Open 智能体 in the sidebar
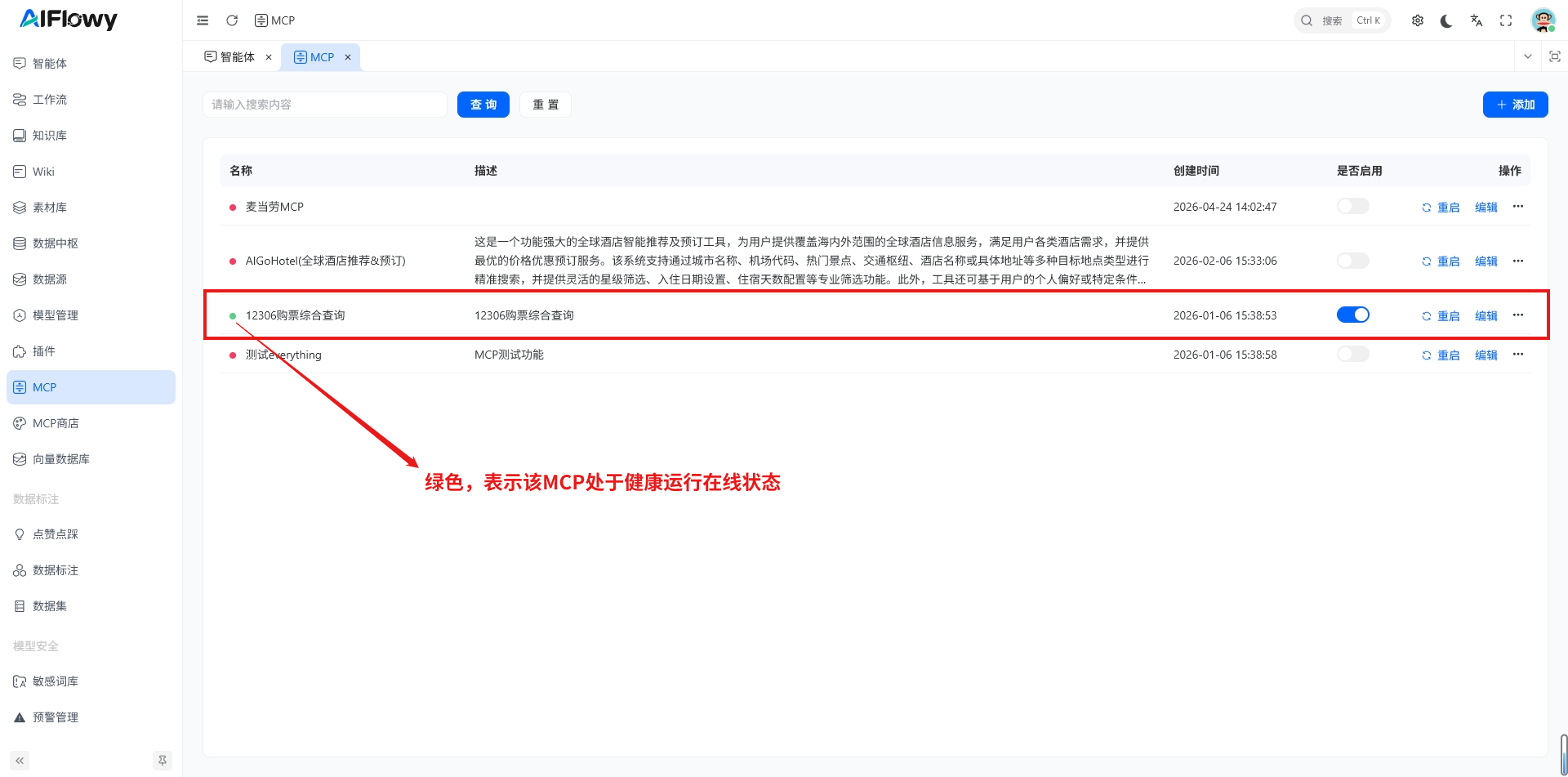1568x777 pixels. tap(91, 64)
